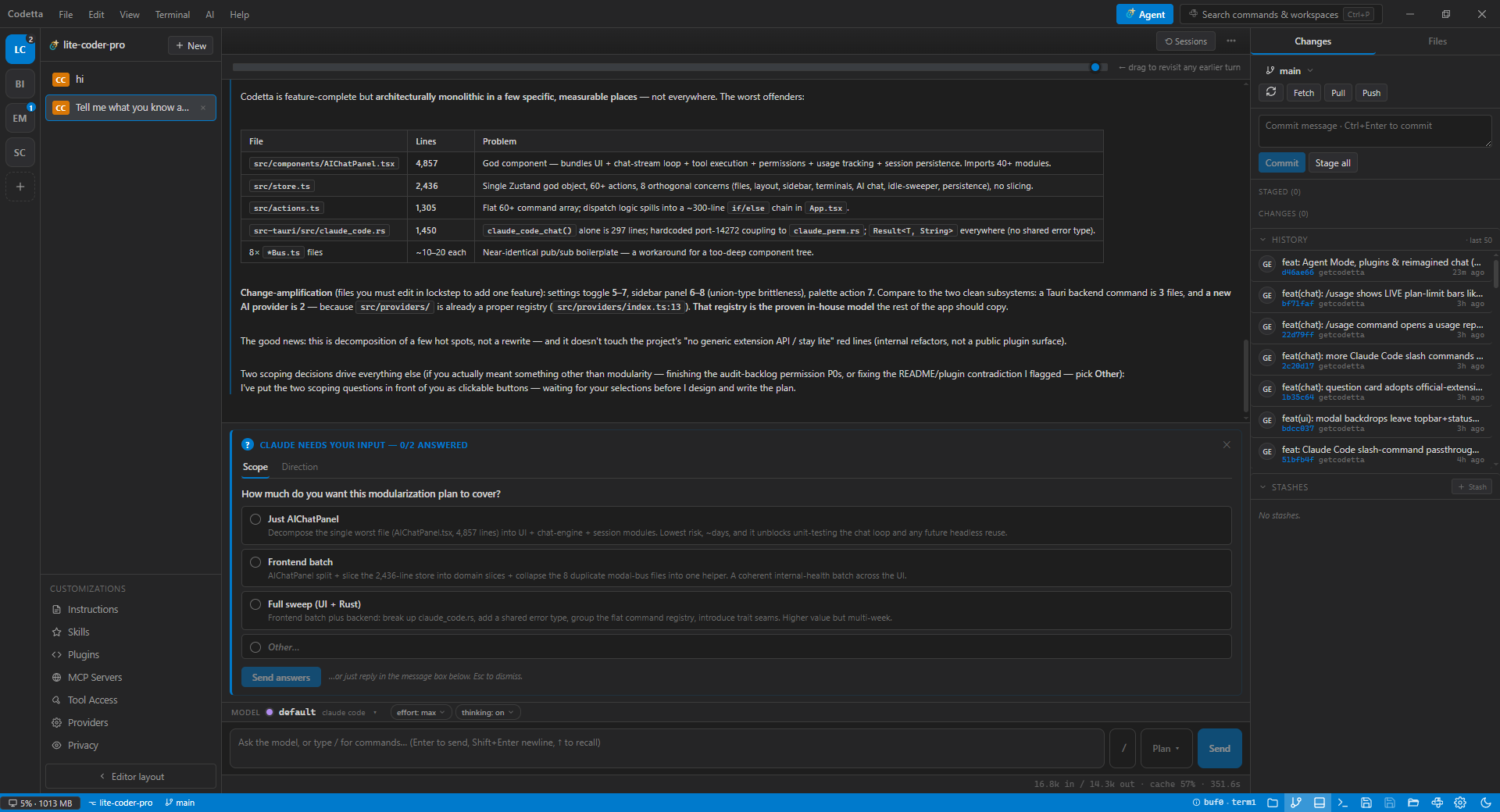Image resolution: width=1500 pixels, height=812 pixels.
Task: Open the main branch dropdown
Action: (x=1290, y=70)
